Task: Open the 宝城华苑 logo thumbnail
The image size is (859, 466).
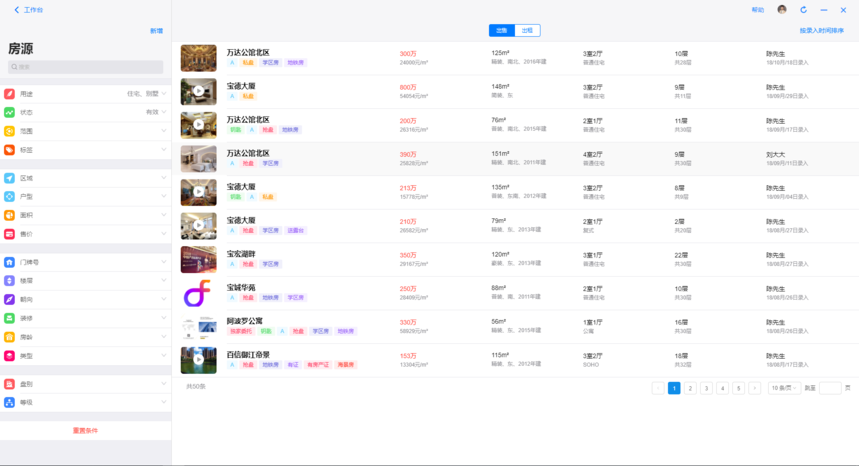Action: 198,293
